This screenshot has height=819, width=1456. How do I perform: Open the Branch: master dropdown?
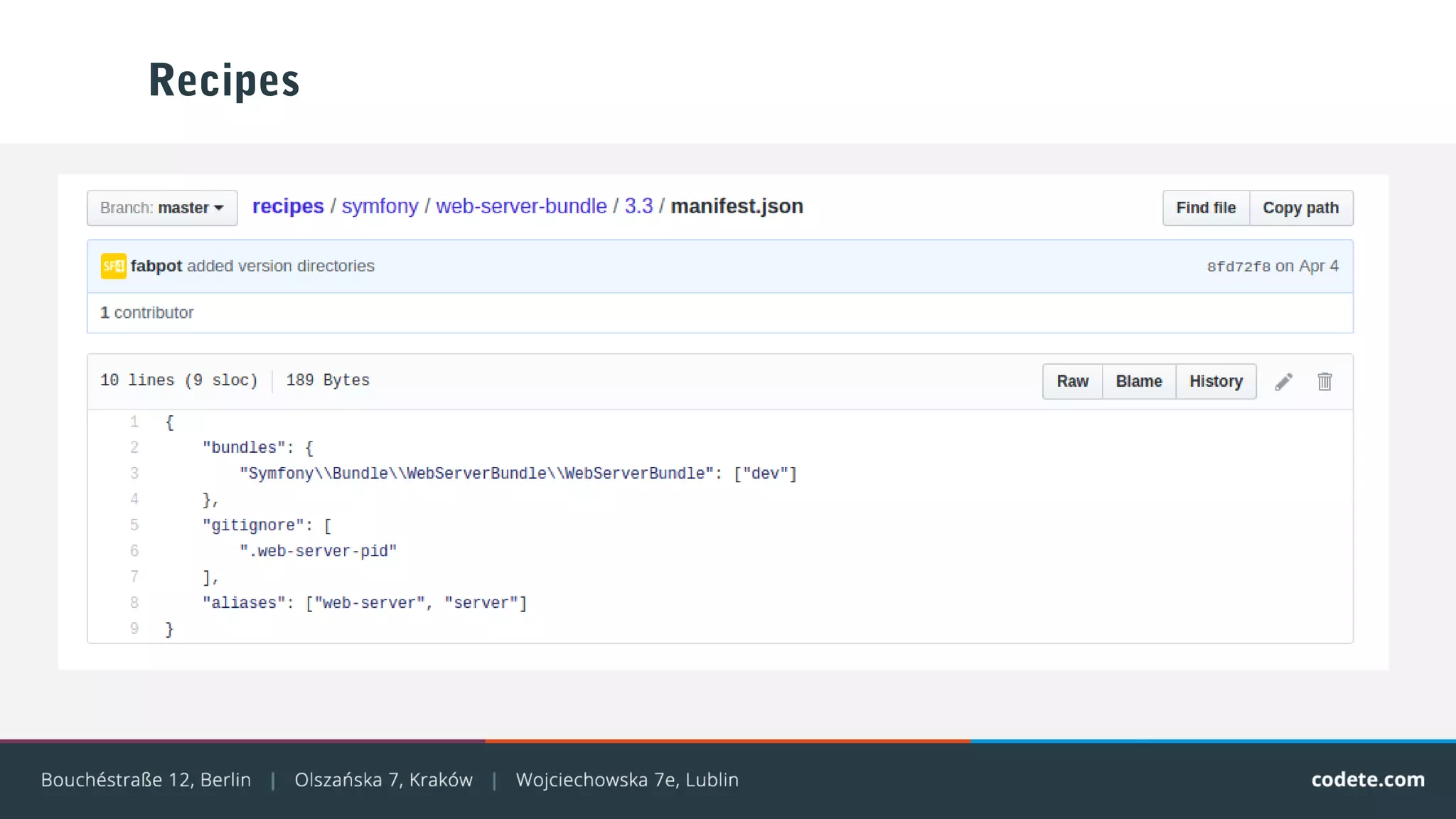[162, 208]
